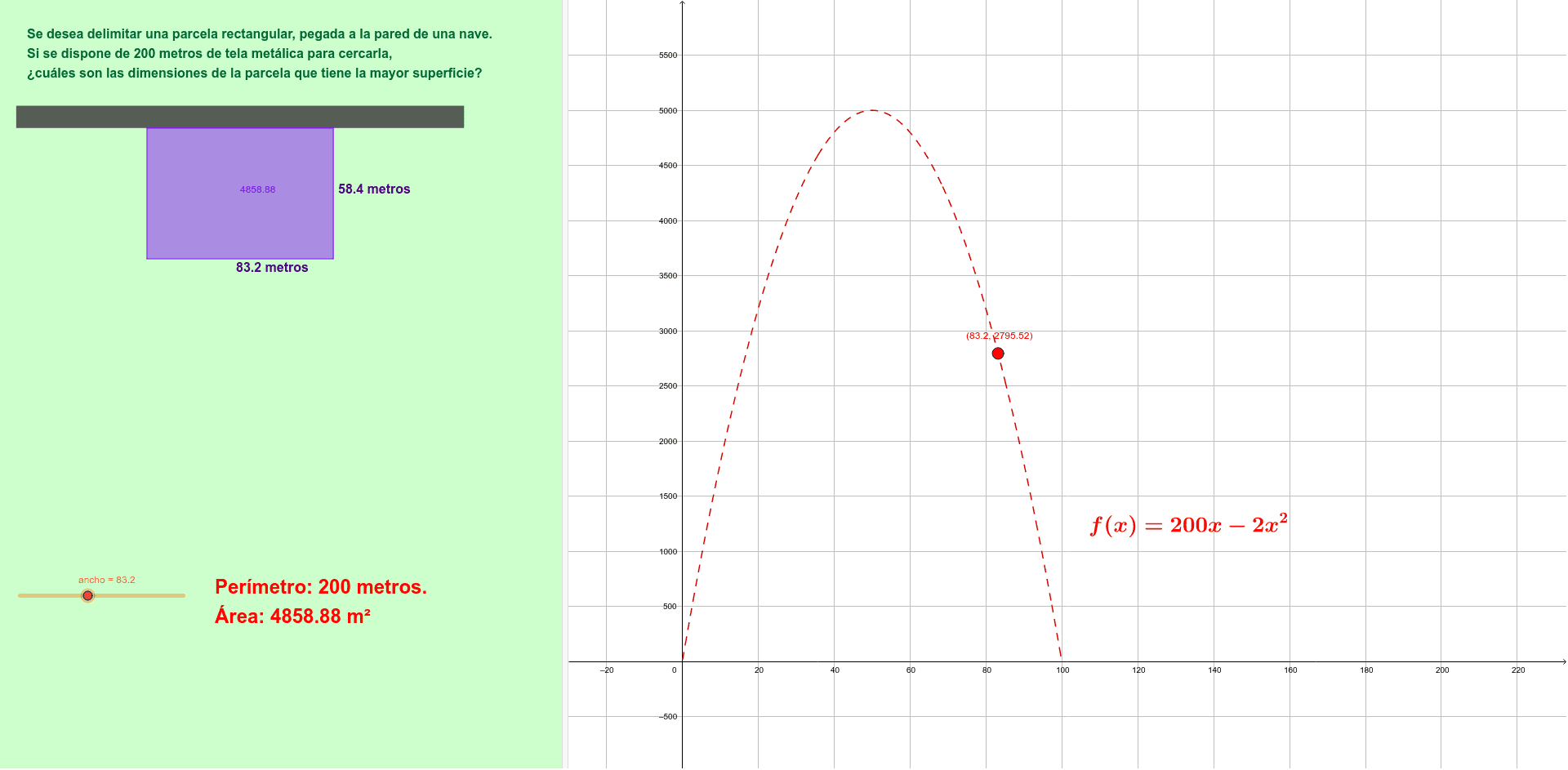Click the red point on the parabola
Screen dimensions: 1568x770
[998, 354]
